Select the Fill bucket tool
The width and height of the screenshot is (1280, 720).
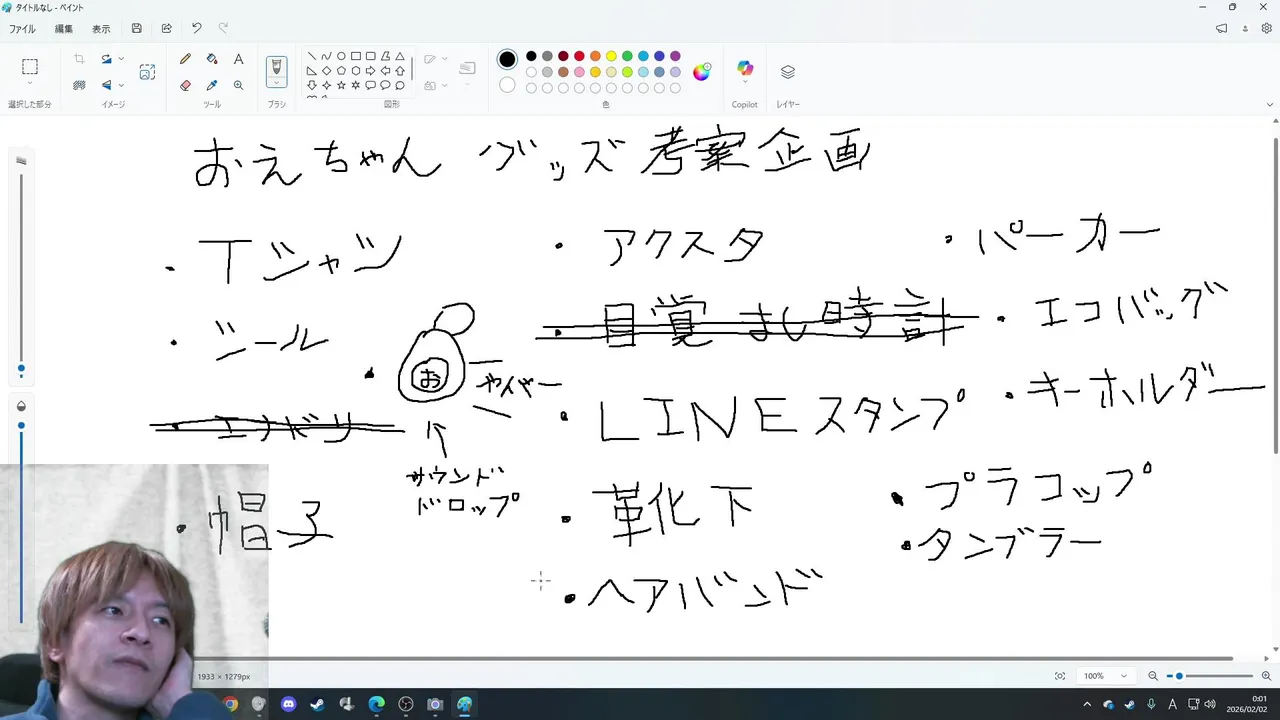pos(212,59)
